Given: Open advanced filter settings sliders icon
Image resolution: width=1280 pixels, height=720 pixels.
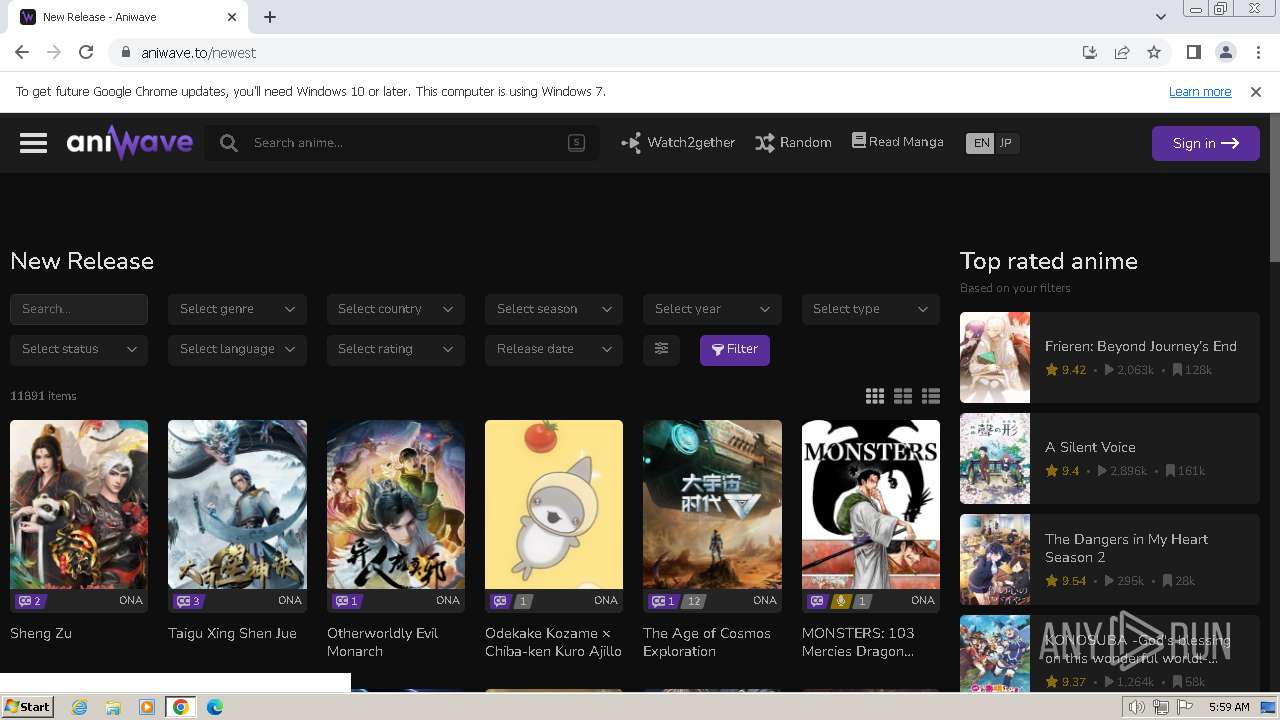Looking at the screenshot, I should [x=661, y=349].
